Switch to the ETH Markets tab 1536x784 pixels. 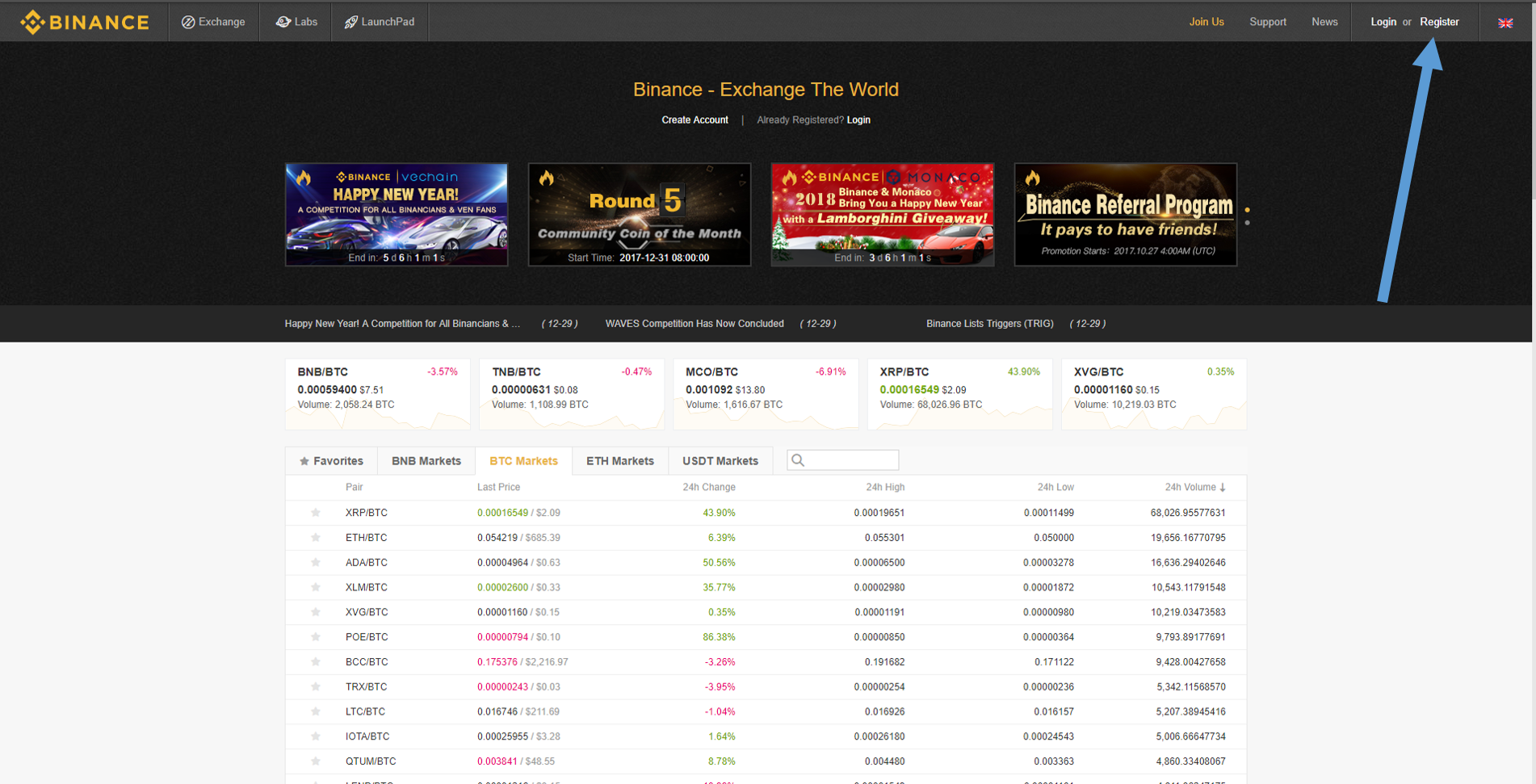(x=620, y=461)
